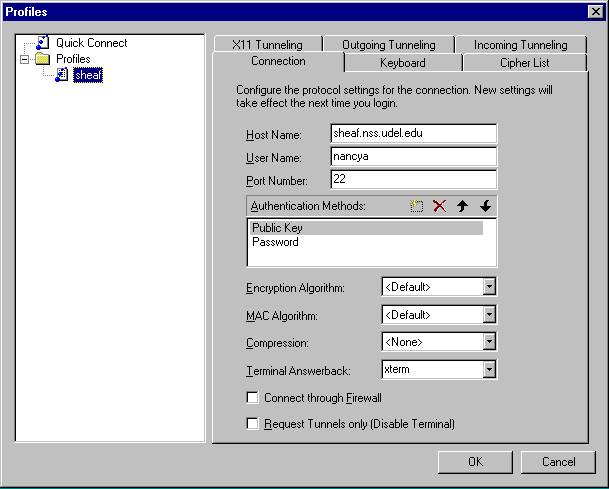Check Request Tunnels only option
This screenshot has width=609, height=489.
[x=253, y=424]
